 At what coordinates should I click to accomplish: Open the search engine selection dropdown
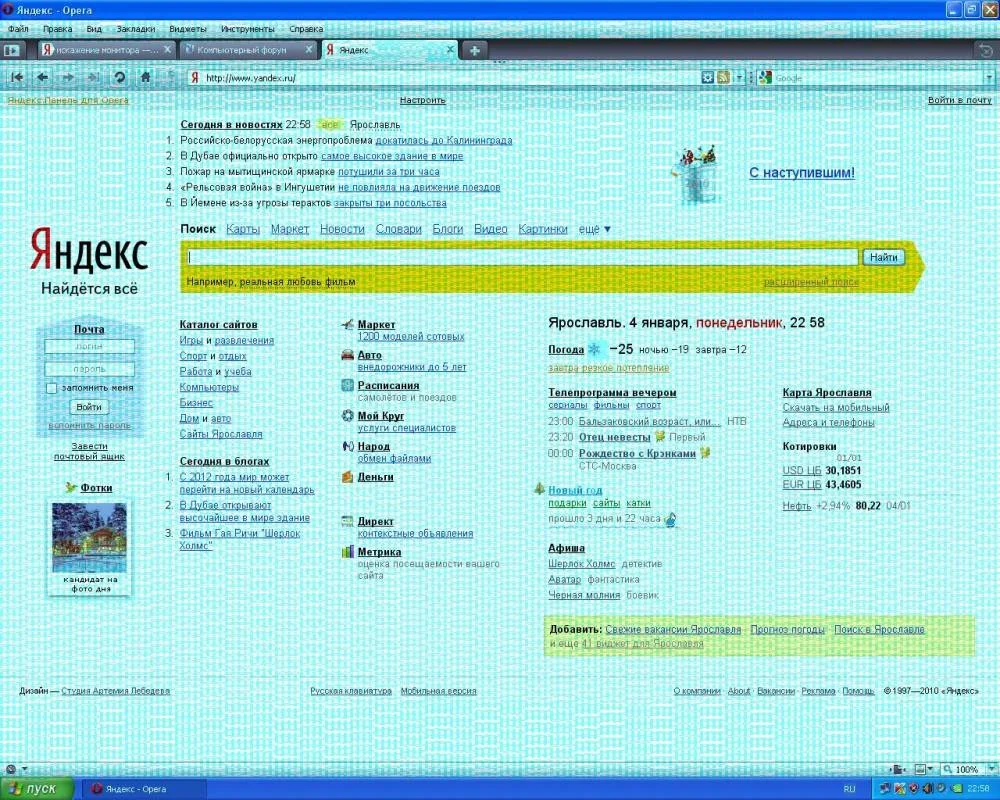click(989, 77)
